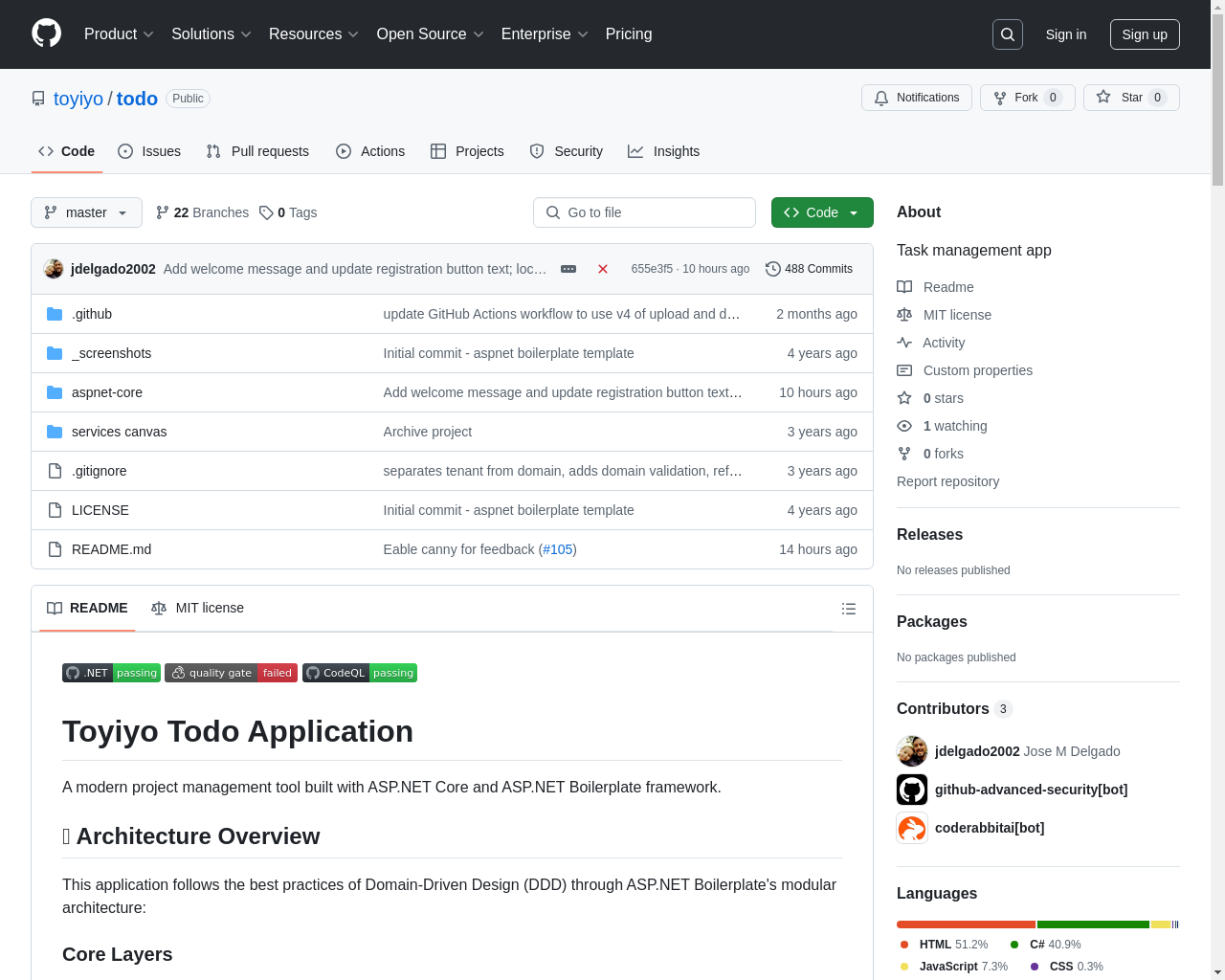
Task: Open the Security tab
Action: [567, 151]
